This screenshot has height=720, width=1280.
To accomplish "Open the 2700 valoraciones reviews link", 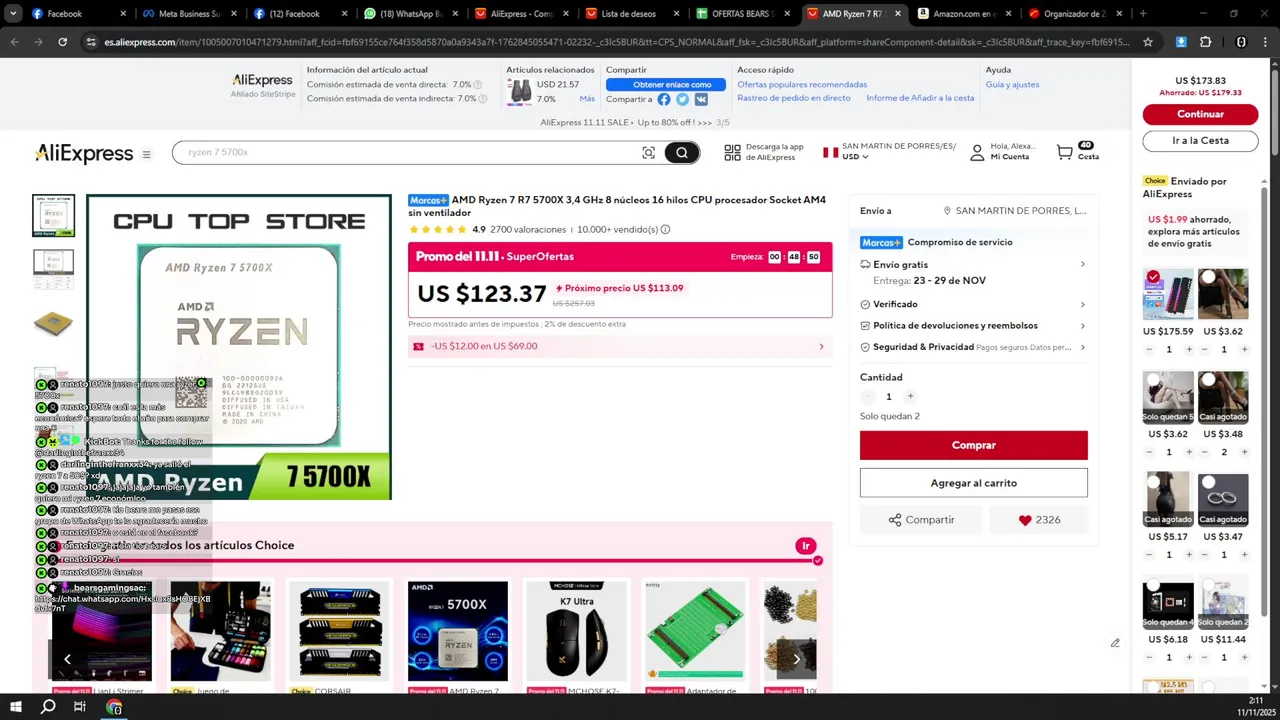I will pyautogui.click(x=528, y=230).
